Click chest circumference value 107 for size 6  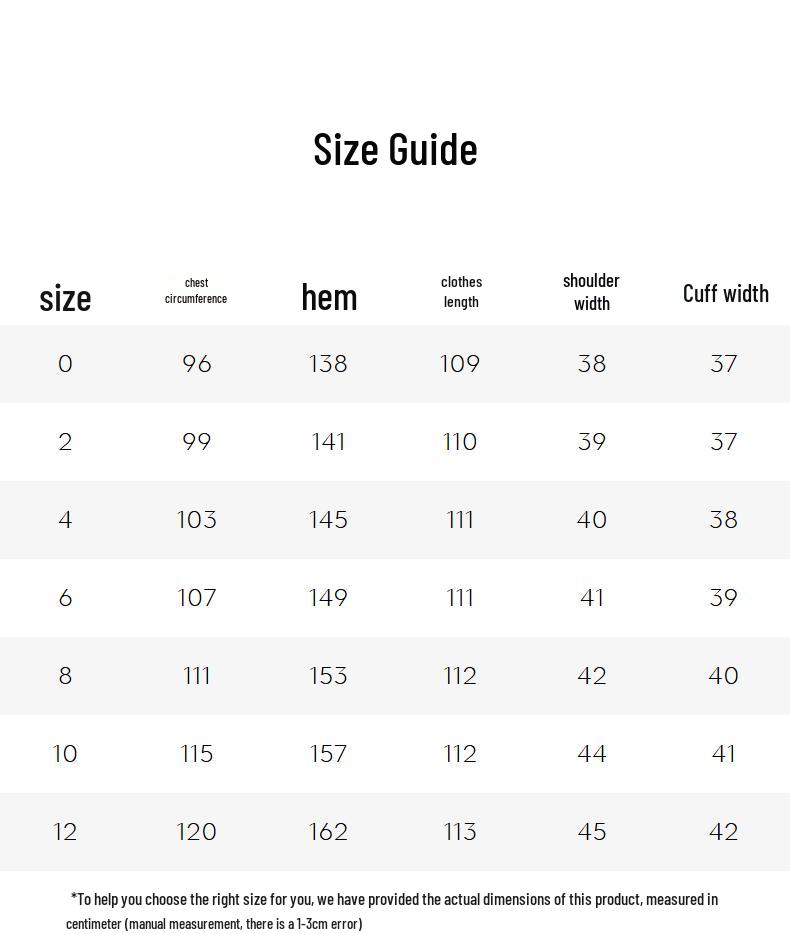click(x=197, y=598)
